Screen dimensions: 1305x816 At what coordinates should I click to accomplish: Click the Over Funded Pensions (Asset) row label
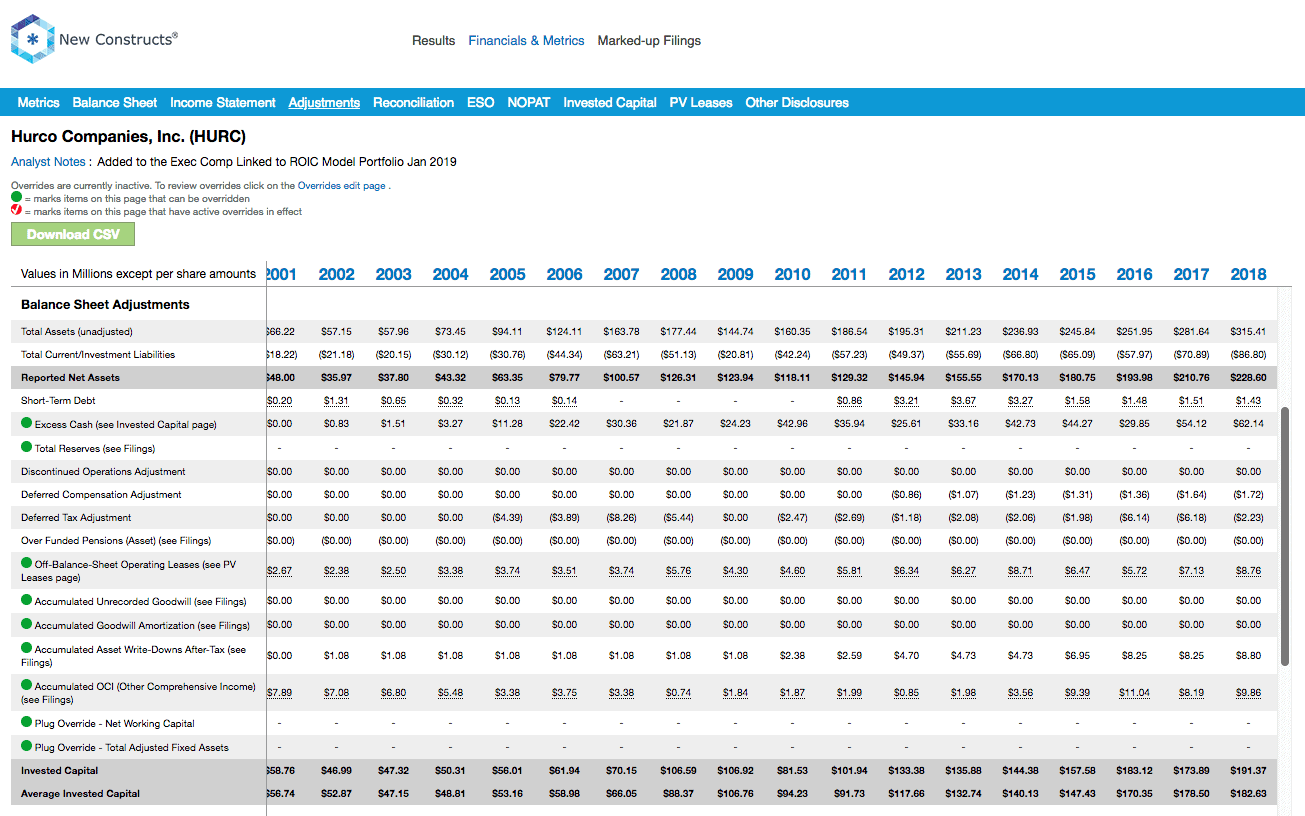tap(116, 540)
